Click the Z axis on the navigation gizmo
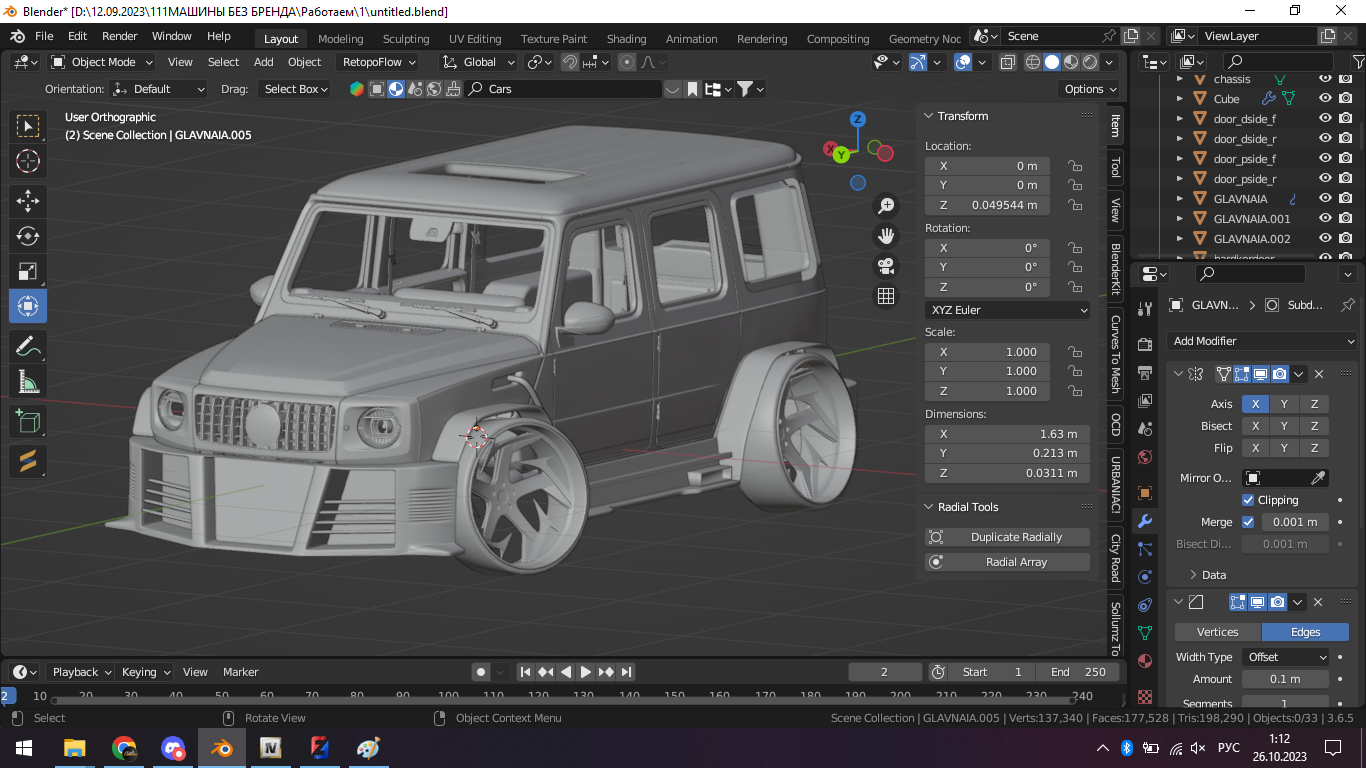Screen dimensions: 1366x768 tap(857, 119)
